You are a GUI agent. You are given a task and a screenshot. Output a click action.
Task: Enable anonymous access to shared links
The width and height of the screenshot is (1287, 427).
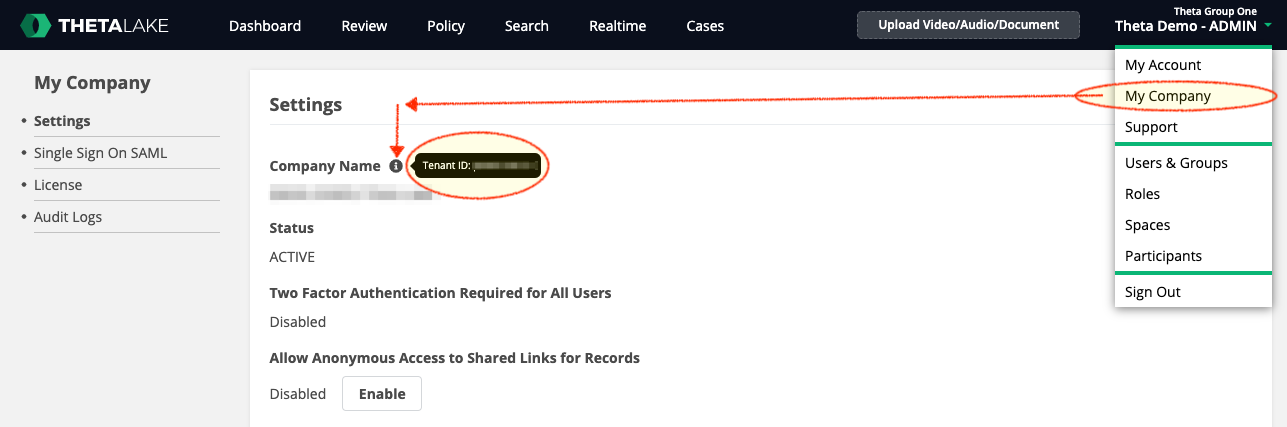click(x=382, y=394)
